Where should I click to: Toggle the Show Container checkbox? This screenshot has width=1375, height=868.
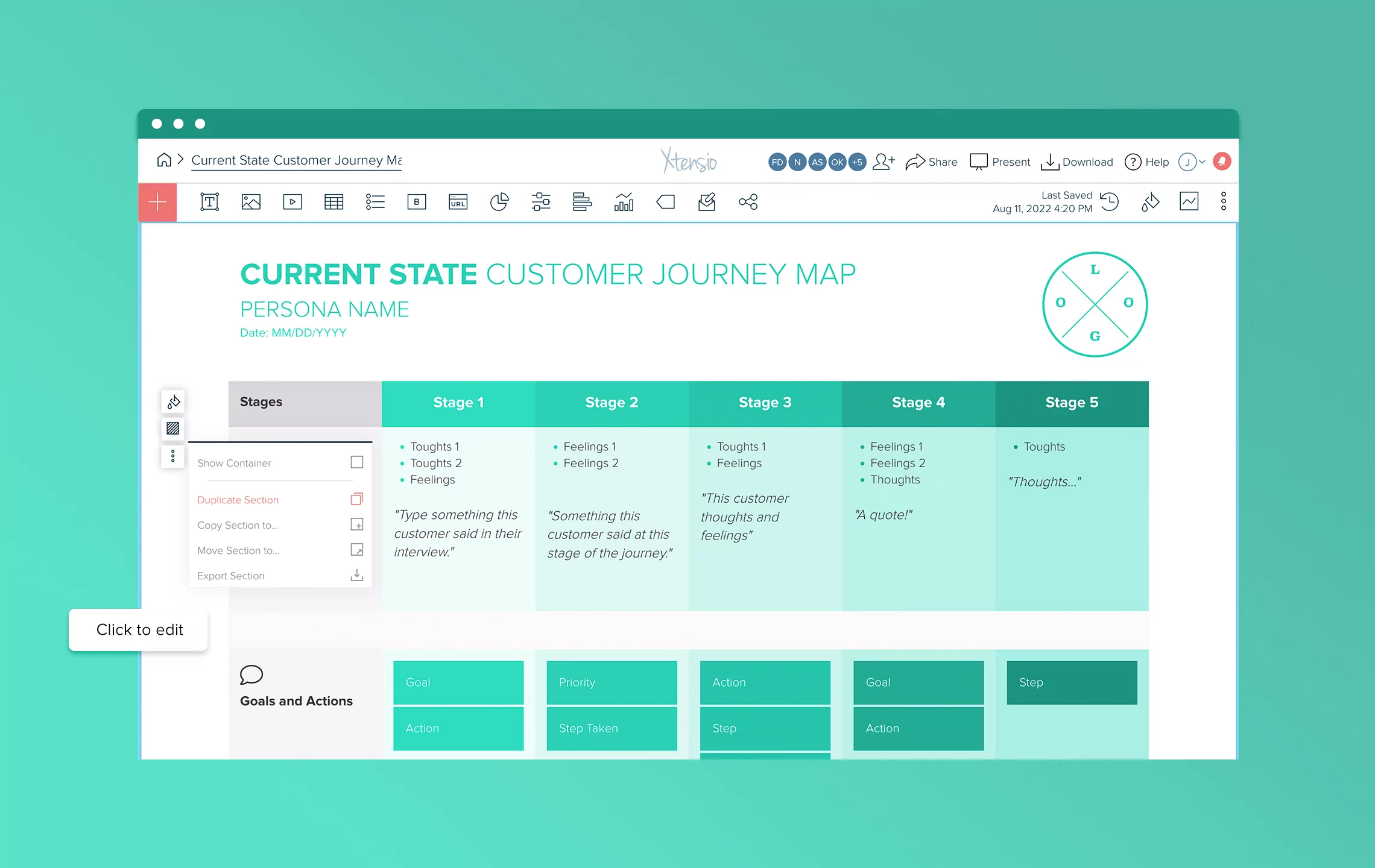(x=356, y=462)
